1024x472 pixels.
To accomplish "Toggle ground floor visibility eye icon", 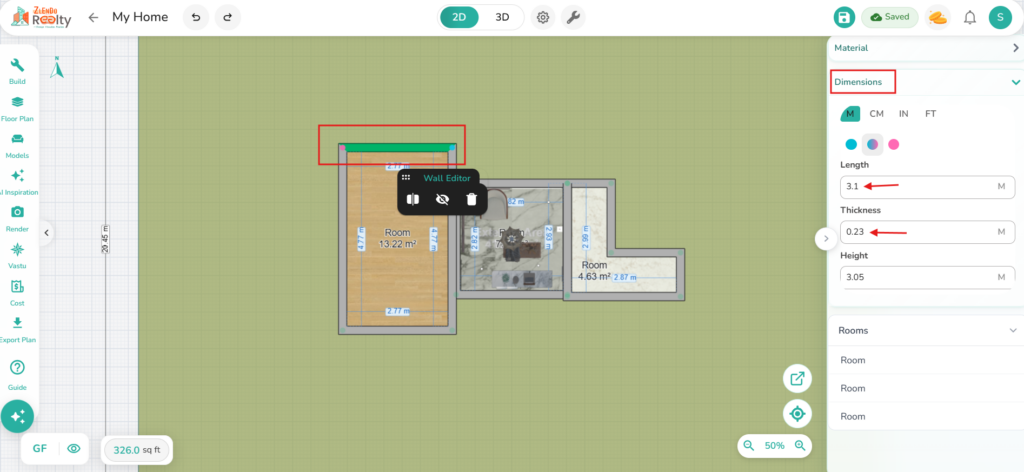I will click(73, 449).
